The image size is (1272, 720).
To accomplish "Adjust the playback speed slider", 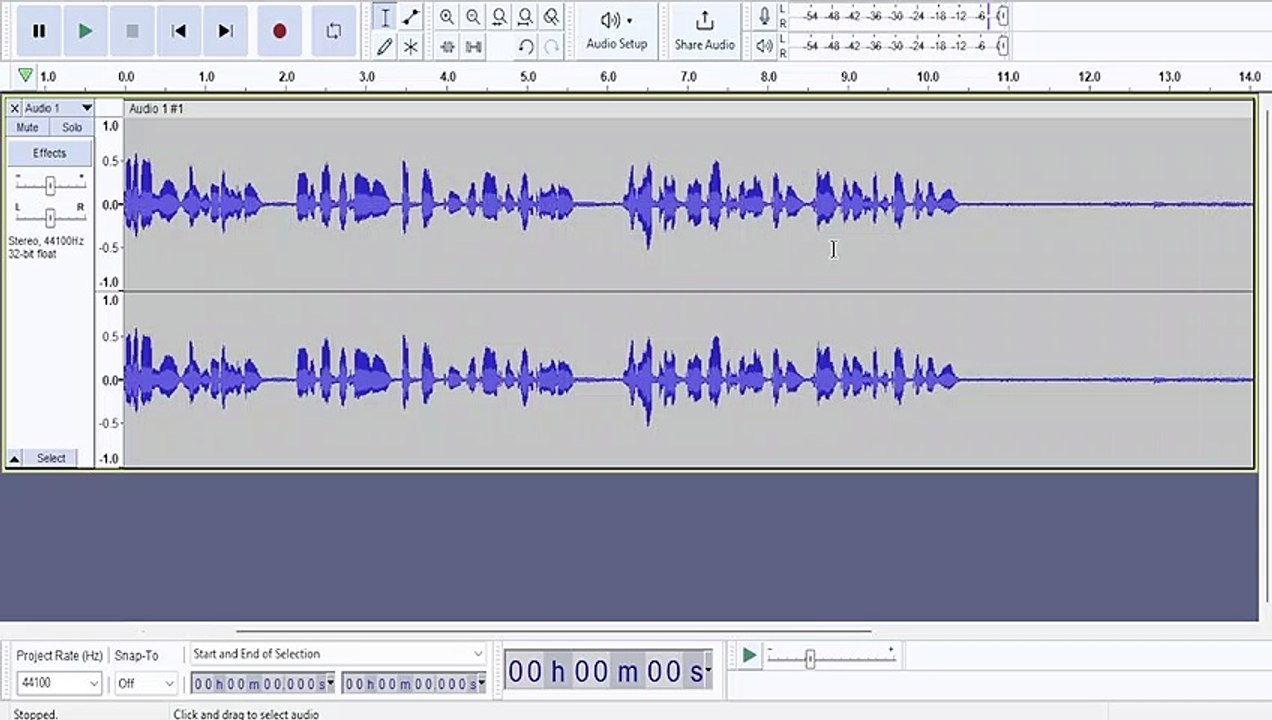I will coord(810,658).
